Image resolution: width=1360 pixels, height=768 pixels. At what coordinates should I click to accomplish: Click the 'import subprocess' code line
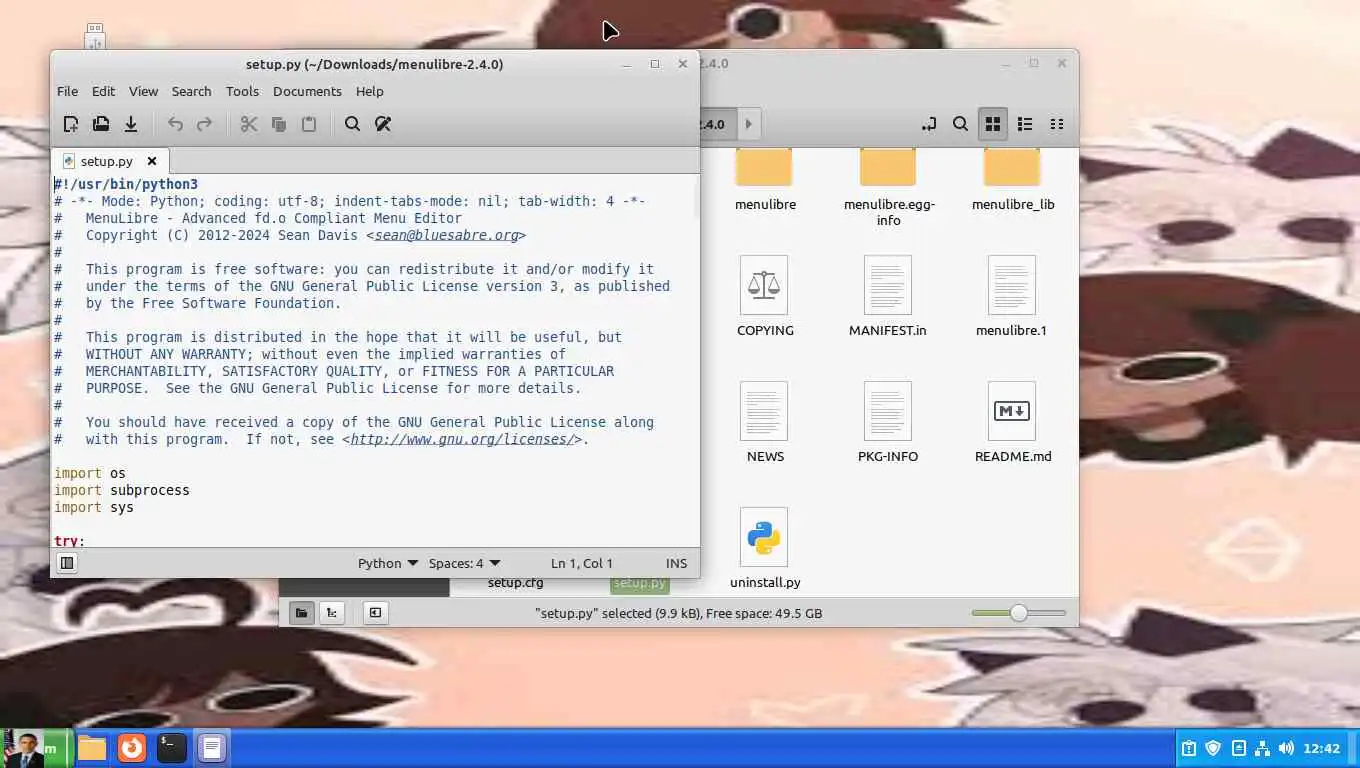(121, 490)
